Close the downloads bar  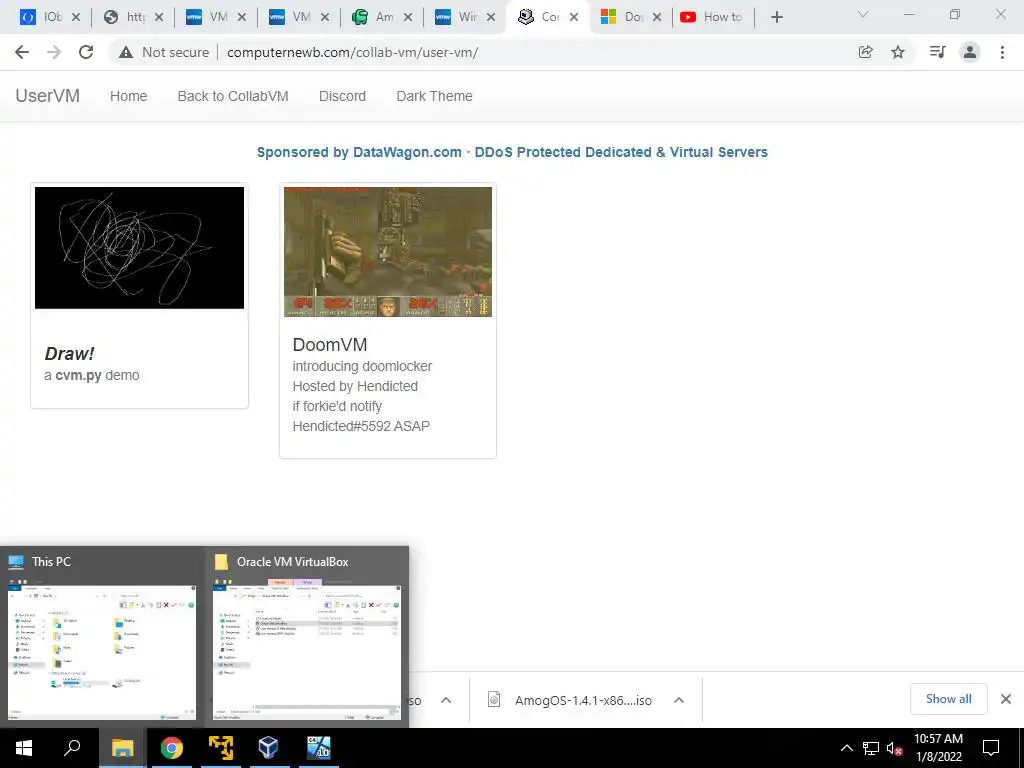1006,699
